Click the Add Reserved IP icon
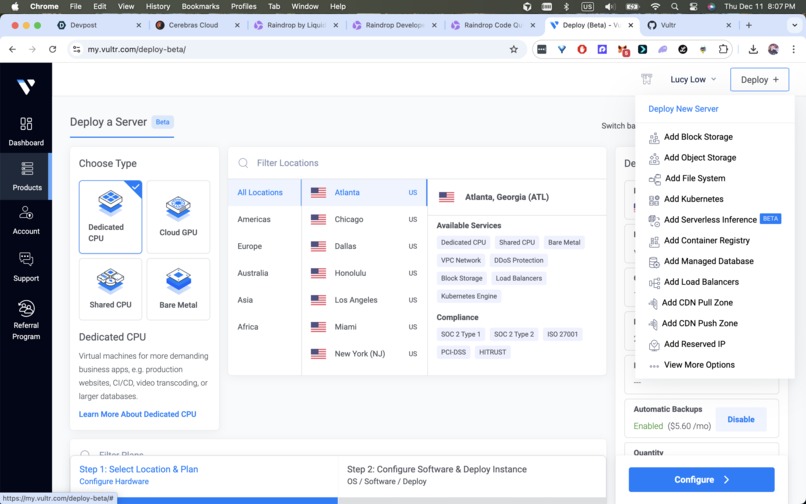Screen dimensions: 806x504 coord(654,345)
